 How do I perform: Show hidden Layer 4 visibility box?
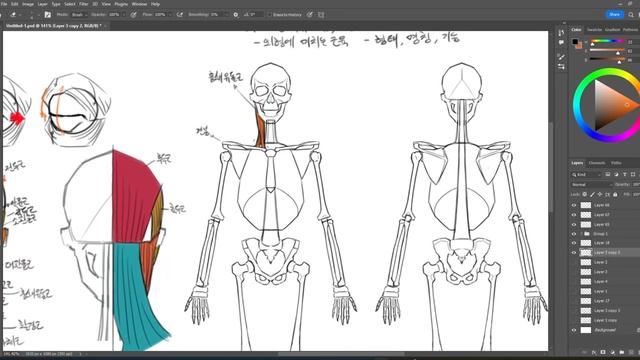tap(574, 282)
